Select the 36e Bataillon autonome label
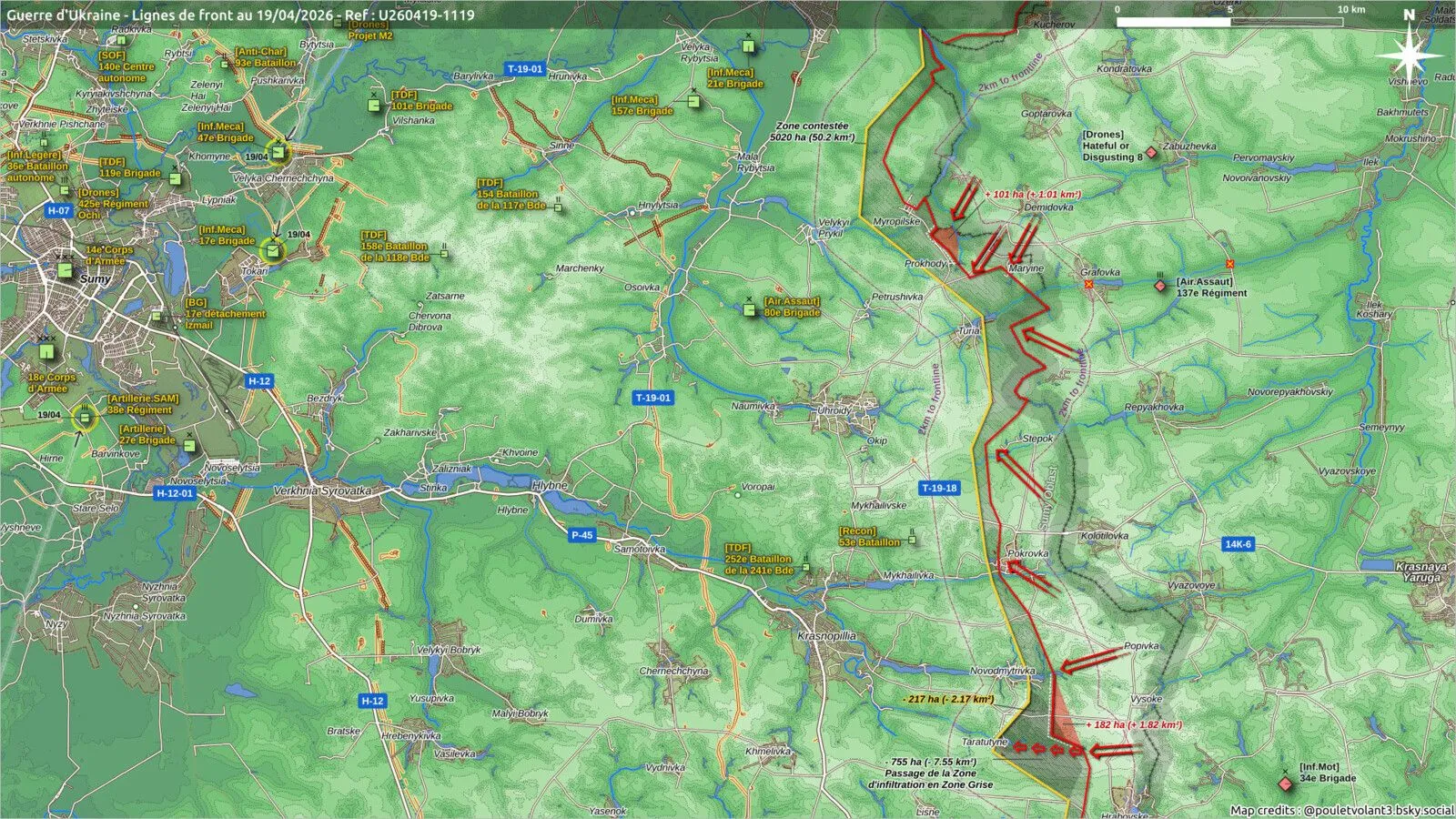The image size is (1456, 819). [37, 167]
